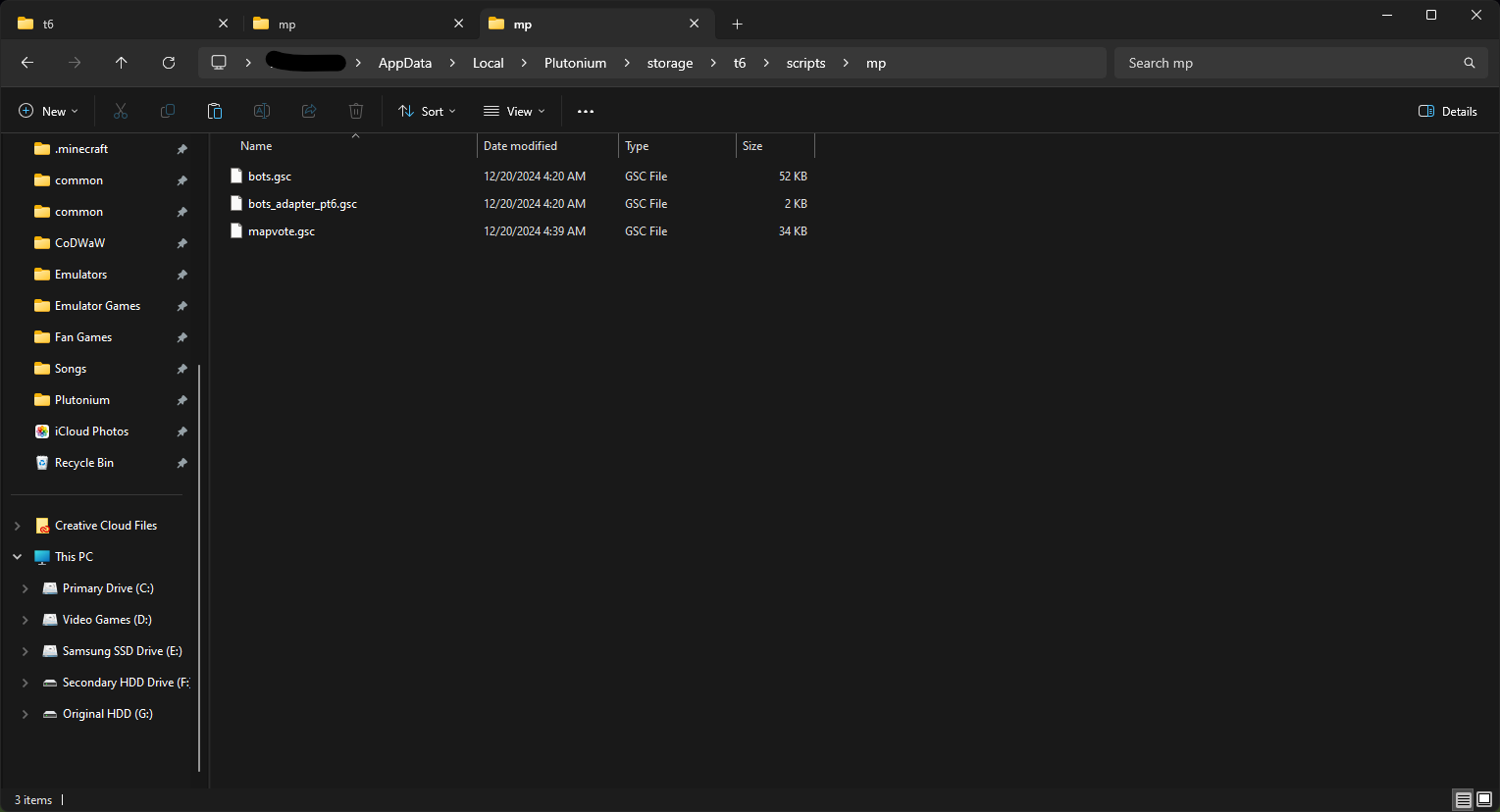The height and width of the screenshot is (812, 1500).
Task: Collapse the This PC tree node
Action: click(18, 557)
